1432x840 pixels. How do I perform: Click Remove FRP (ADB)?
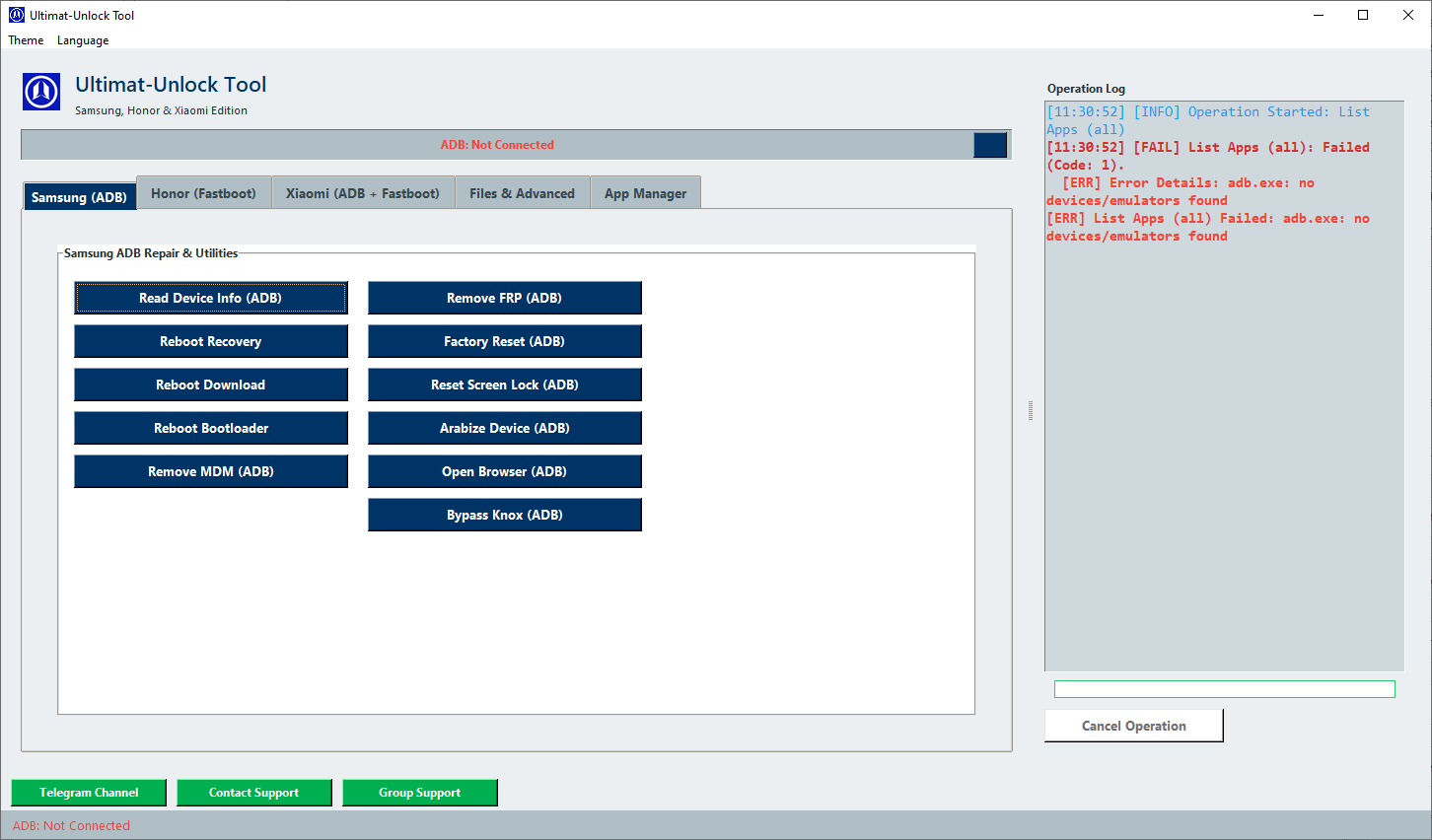pyautogui.click(x=504, y=297)
